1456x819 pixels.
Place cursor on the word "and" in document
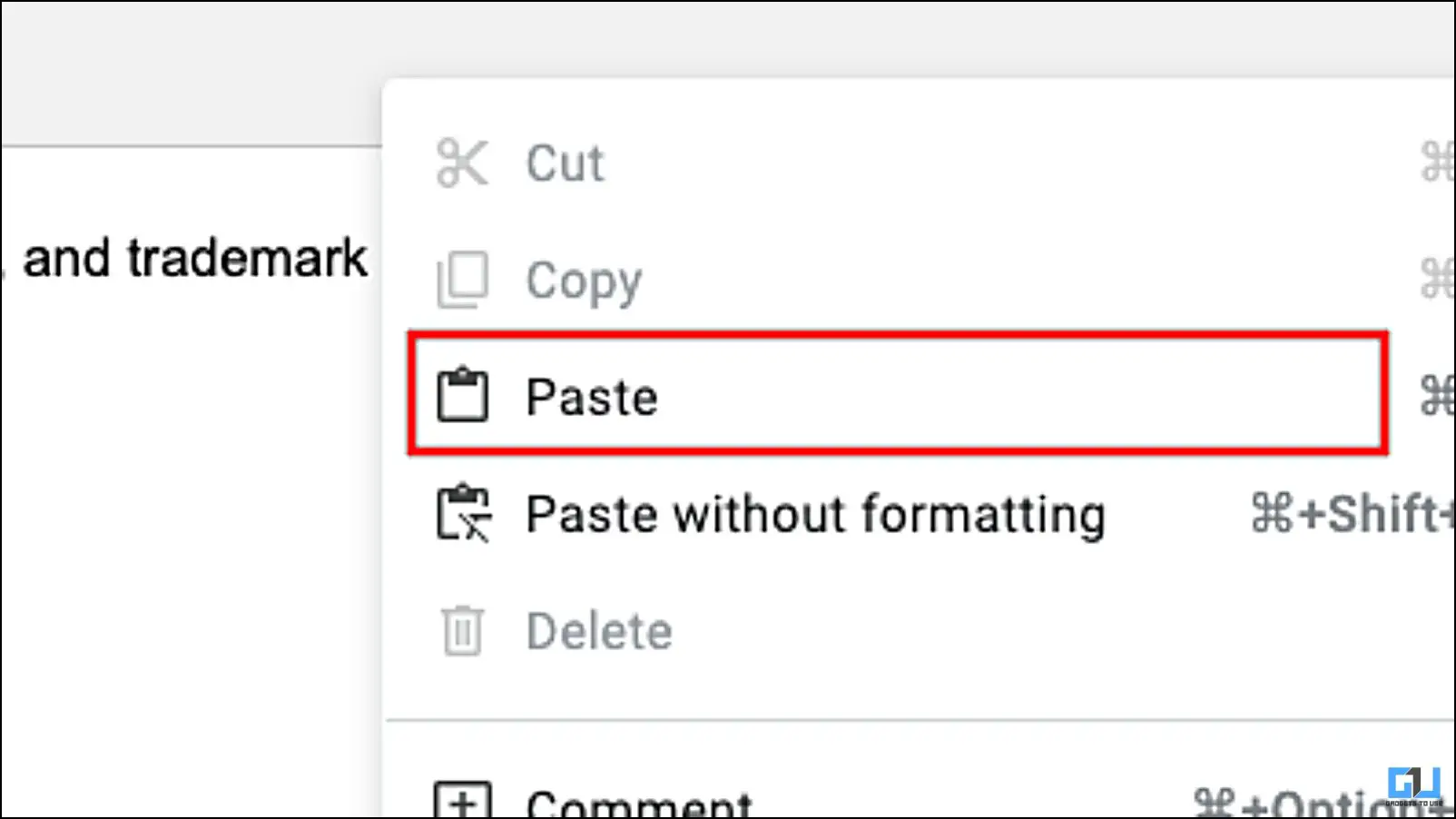click(x=66, y=259)
